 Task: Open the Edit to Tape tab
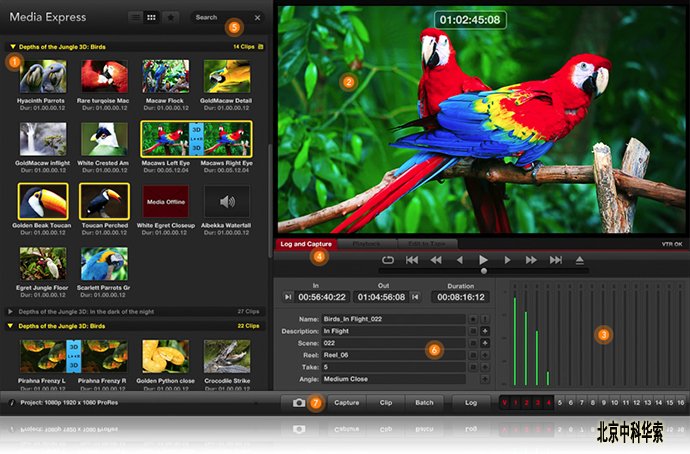click(x=427, y=244)
